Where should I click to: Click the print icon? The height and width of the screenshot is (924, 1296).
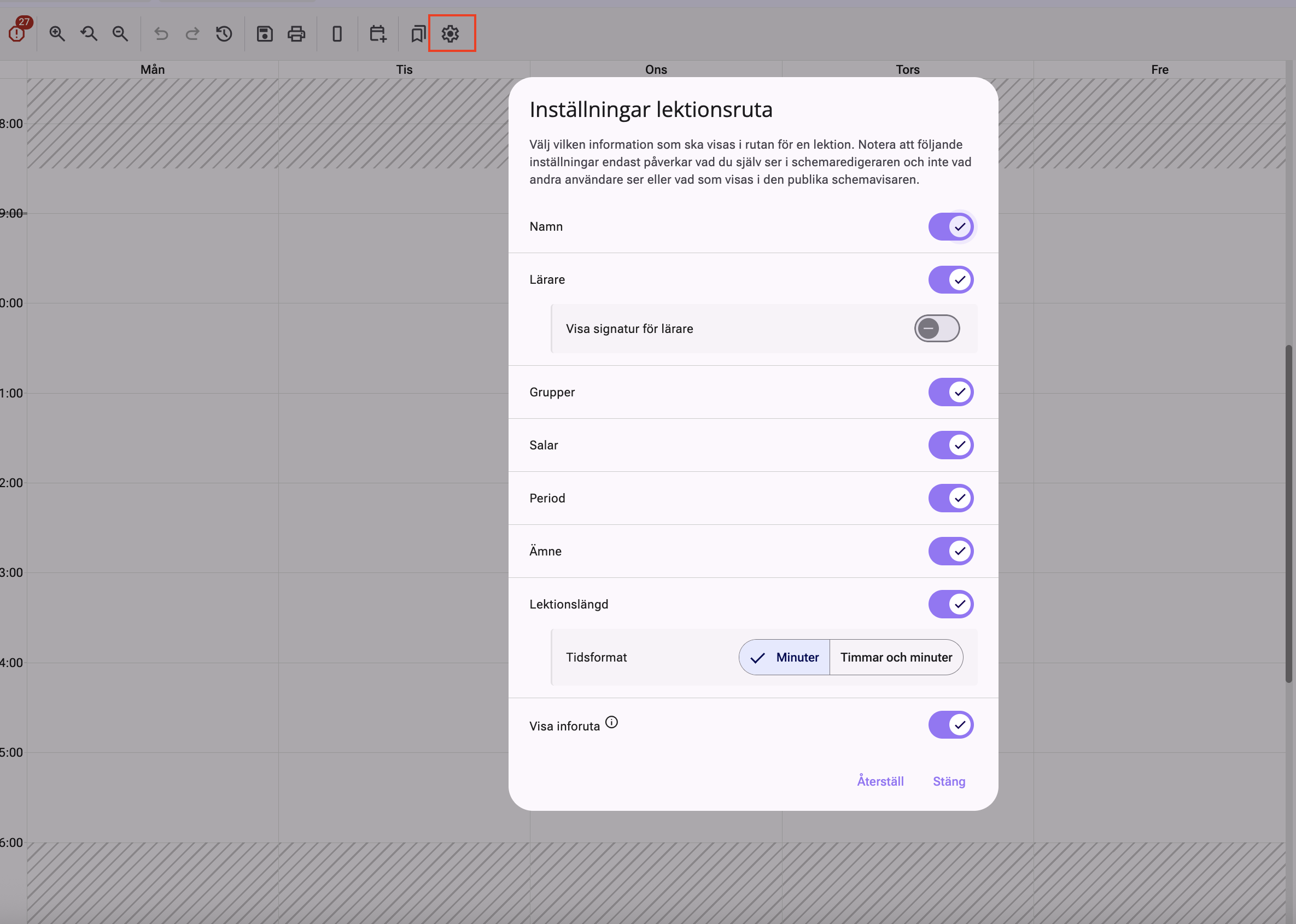tap(296, 33)
